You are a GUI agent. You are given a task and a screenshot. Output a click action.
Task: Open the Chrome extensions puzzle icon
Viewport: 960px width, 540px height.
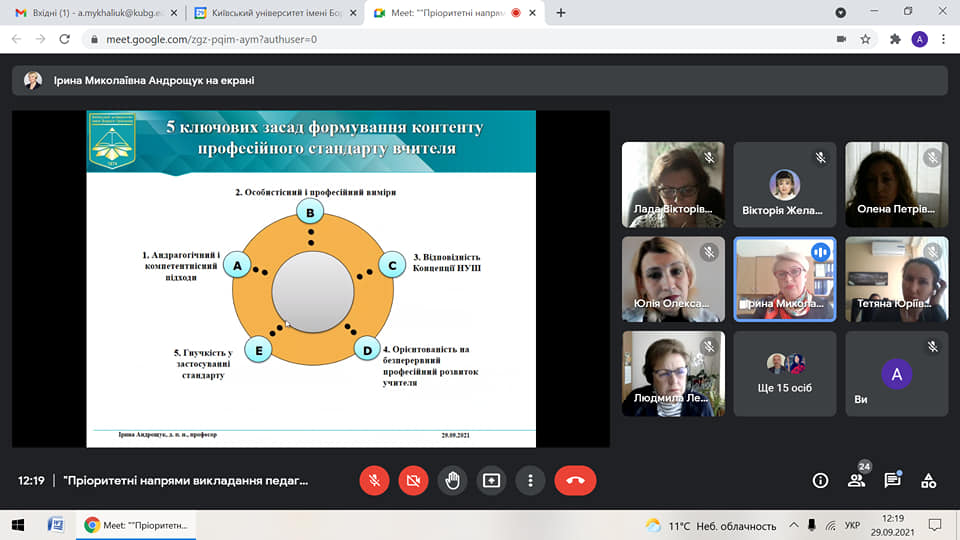click(x=895, y=39)
